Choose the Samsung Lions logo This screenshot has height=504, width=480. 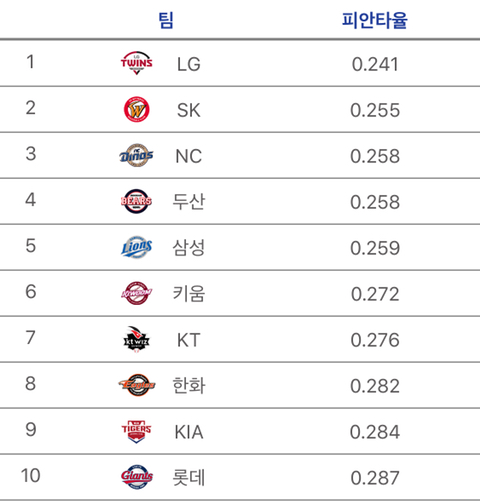pyautogui.click(x=136, y=247)
